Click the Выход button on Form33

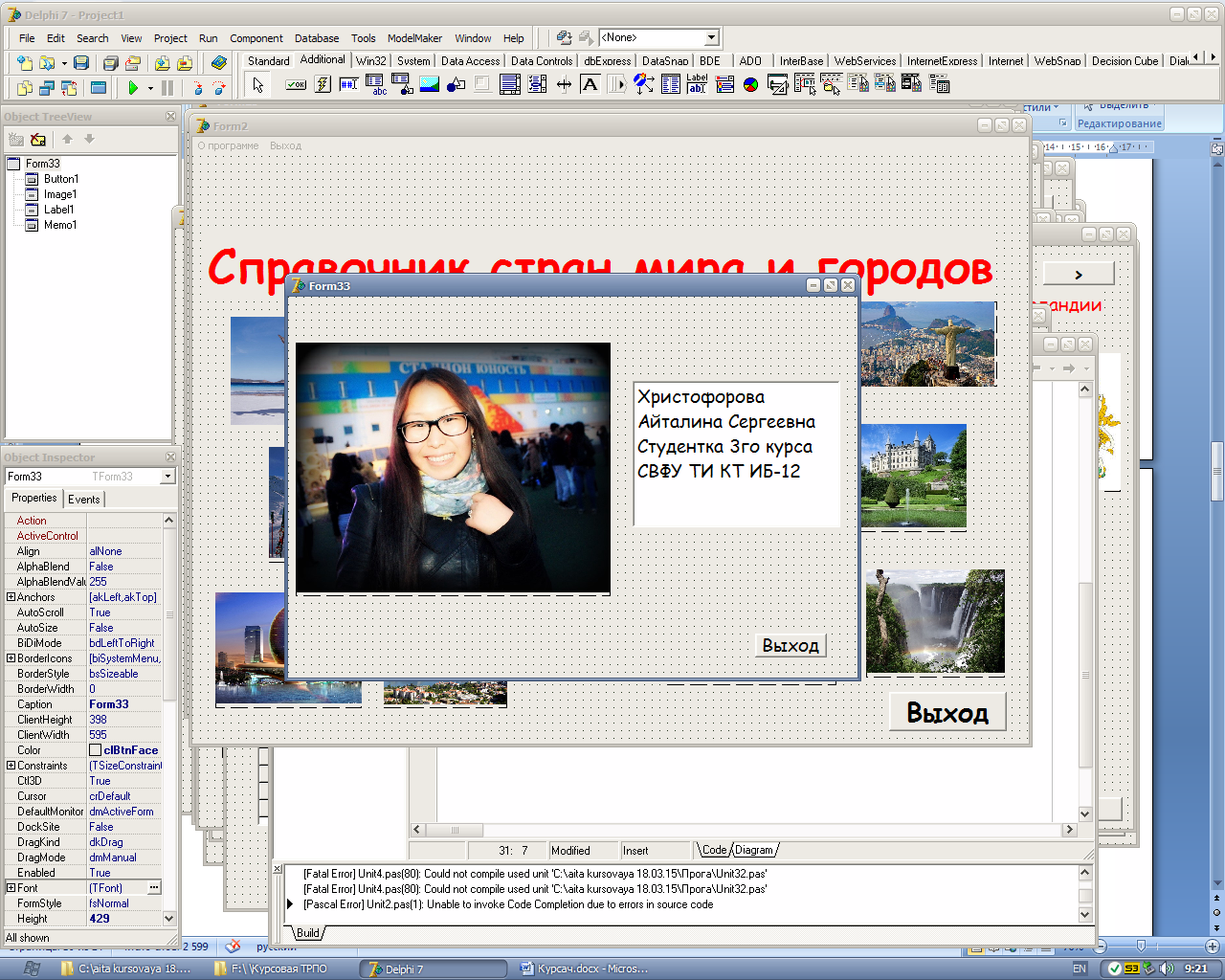[x=790, y=646]
